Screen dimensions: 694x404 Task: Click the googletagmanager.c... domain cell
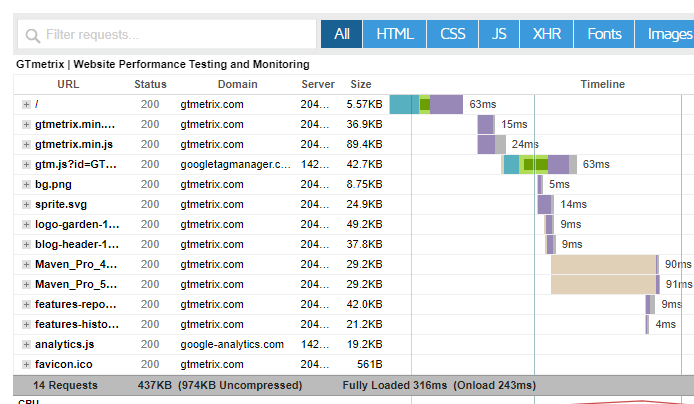click(x=235, y=165)
